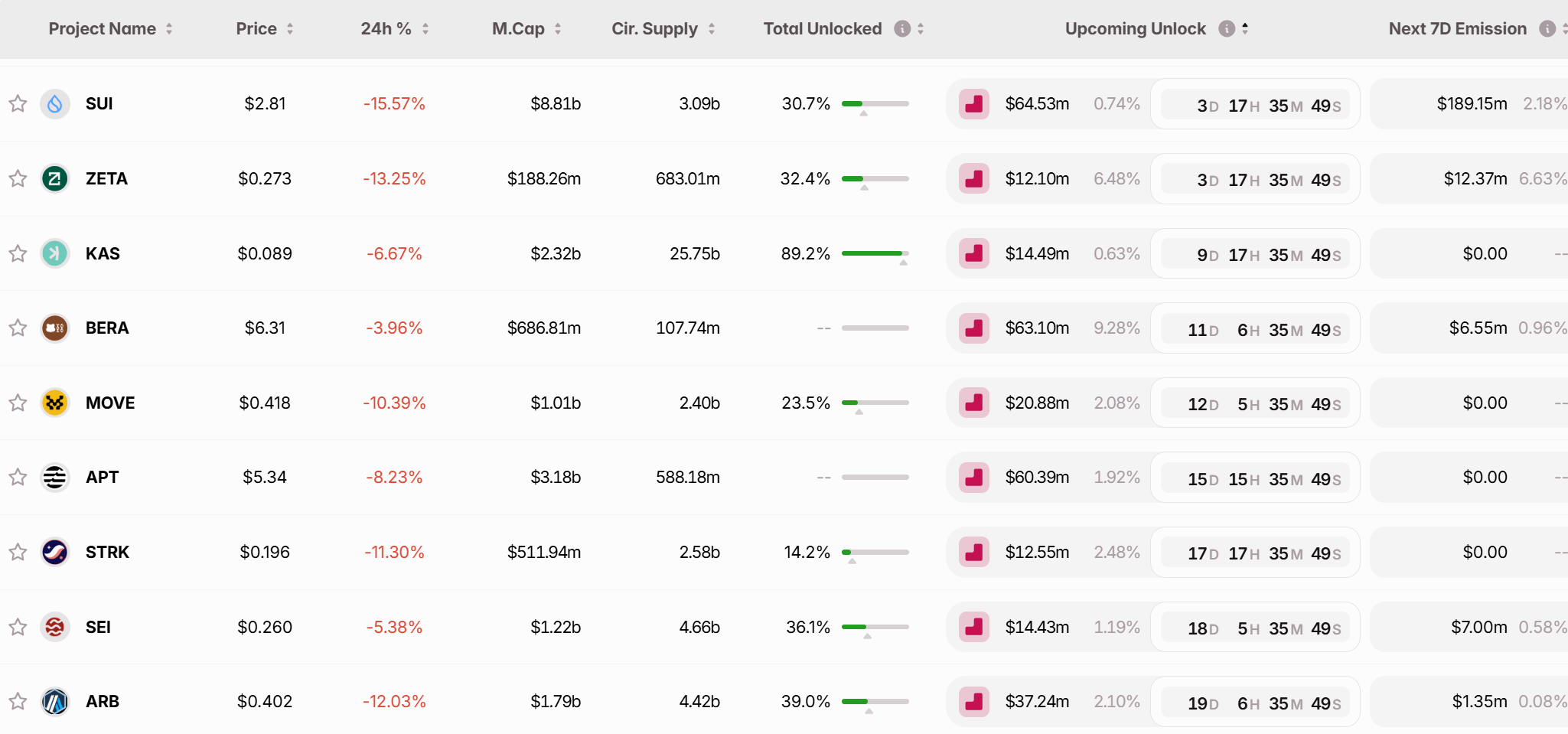Open the Total Unlocked info tooltip icon
Viewport: 1568px width, 734px height.
[x=902, y=28]
